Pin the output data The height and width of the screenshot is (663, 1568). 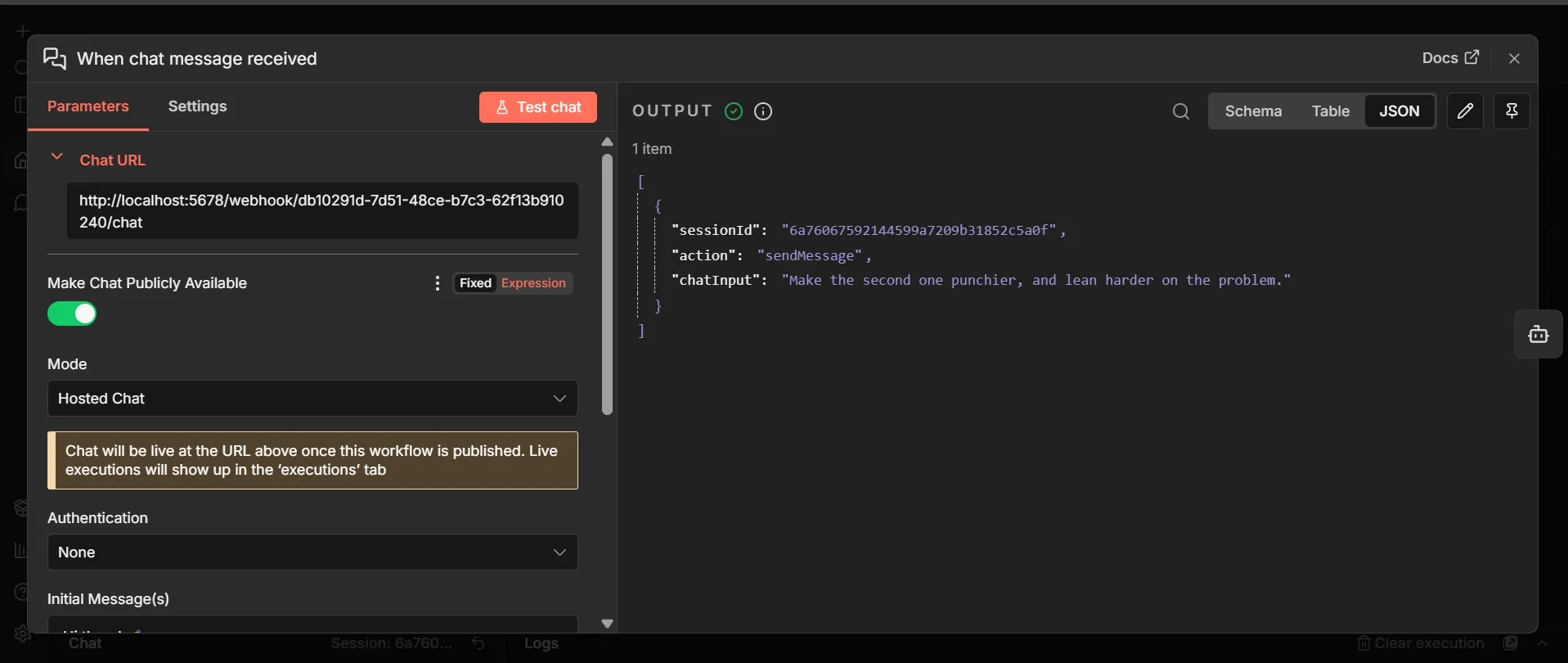(x=1512, y=111)
